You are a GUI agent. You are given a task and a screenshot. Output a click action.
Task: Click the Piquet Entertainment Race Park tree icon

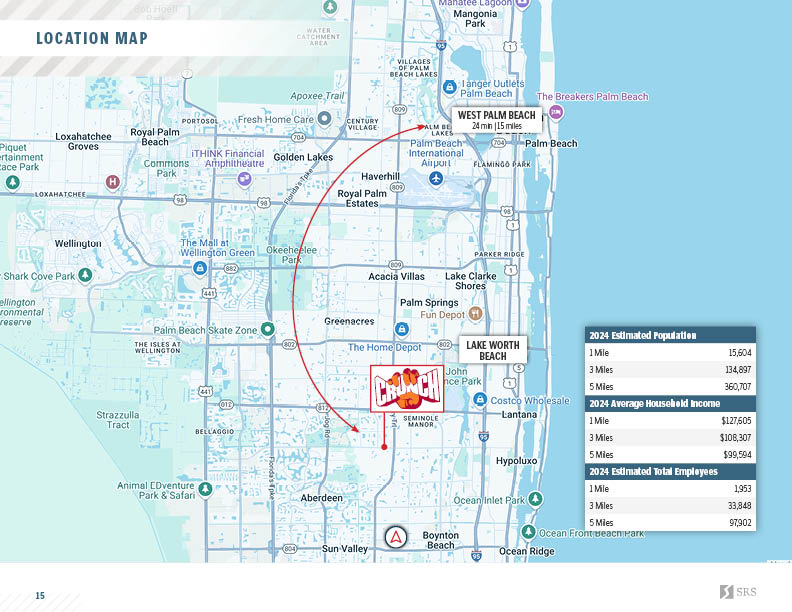(x=13, y=183)
